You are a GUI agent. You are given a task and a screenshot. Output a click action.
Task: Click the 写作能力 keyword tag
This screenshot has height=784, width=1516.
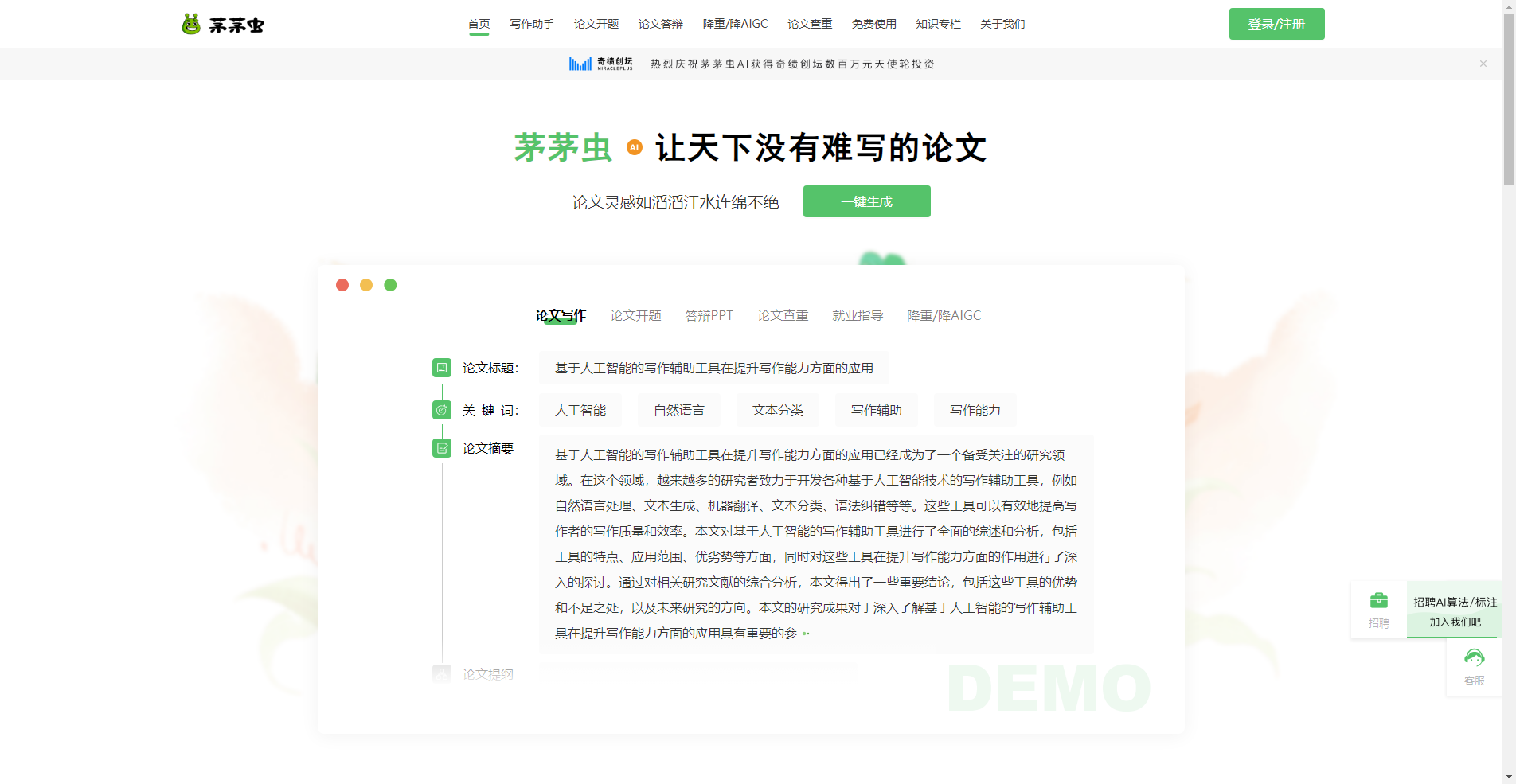point(975,410)
